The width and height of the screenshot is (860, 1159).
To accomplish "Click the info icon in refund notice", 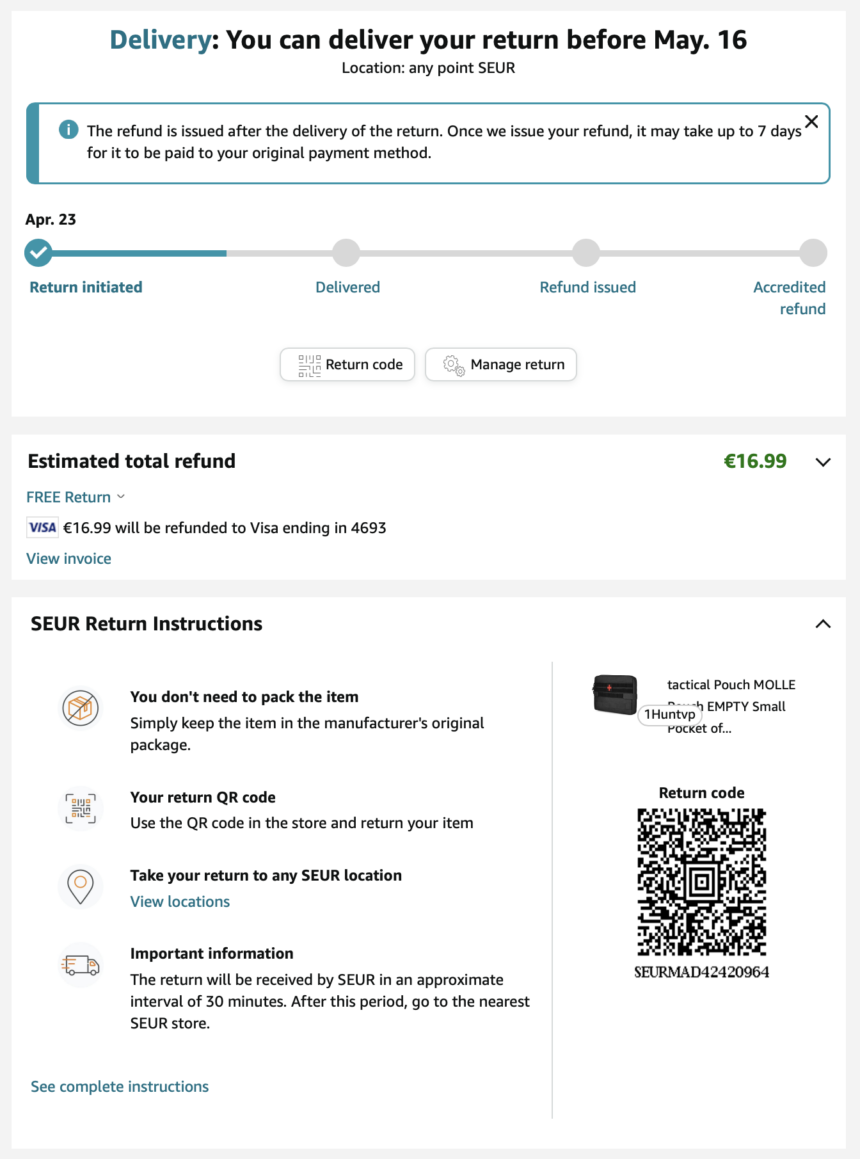I will 68,130.
